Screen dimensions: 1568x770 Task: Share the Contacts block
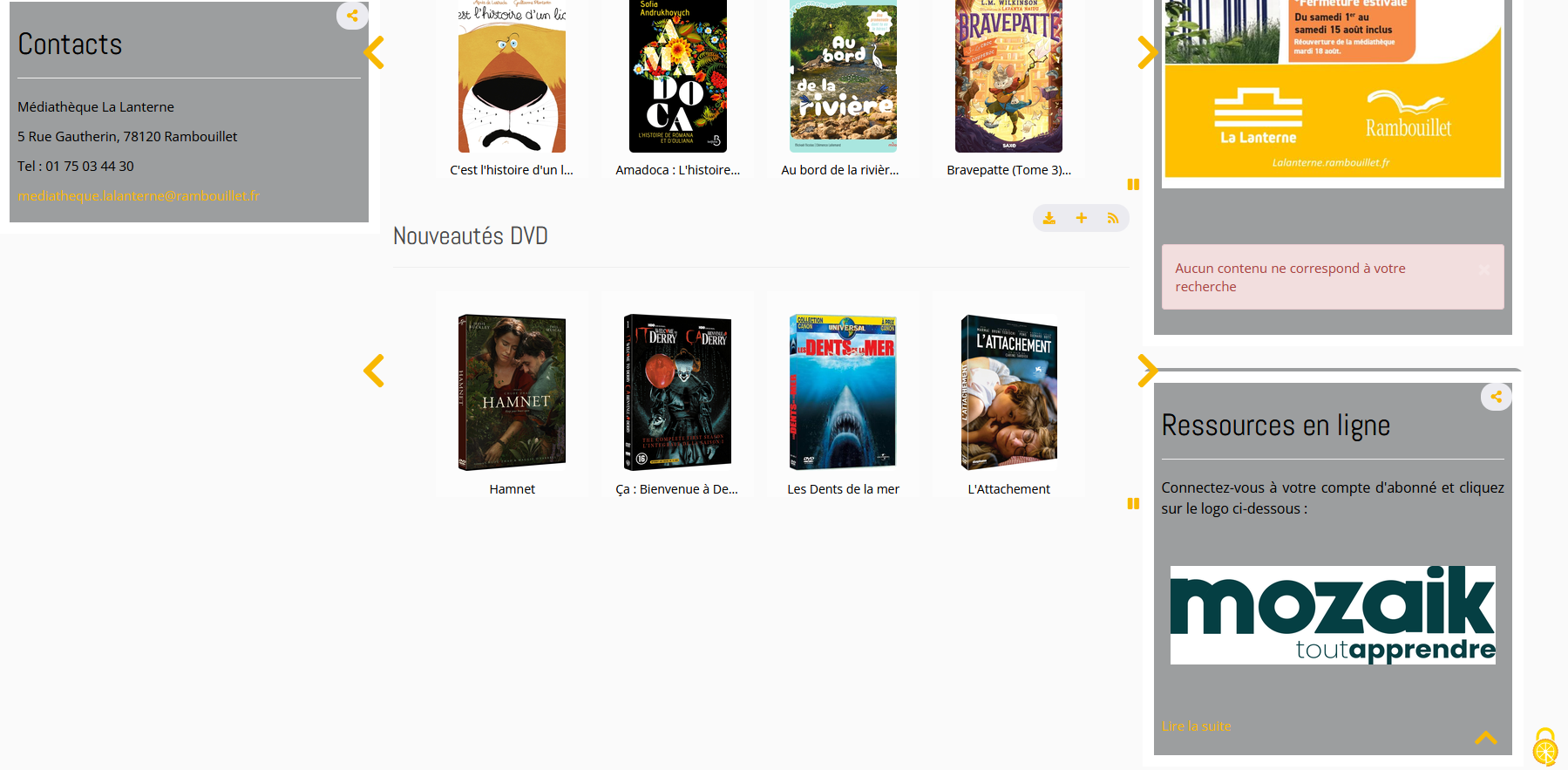(x=352, y=16)
